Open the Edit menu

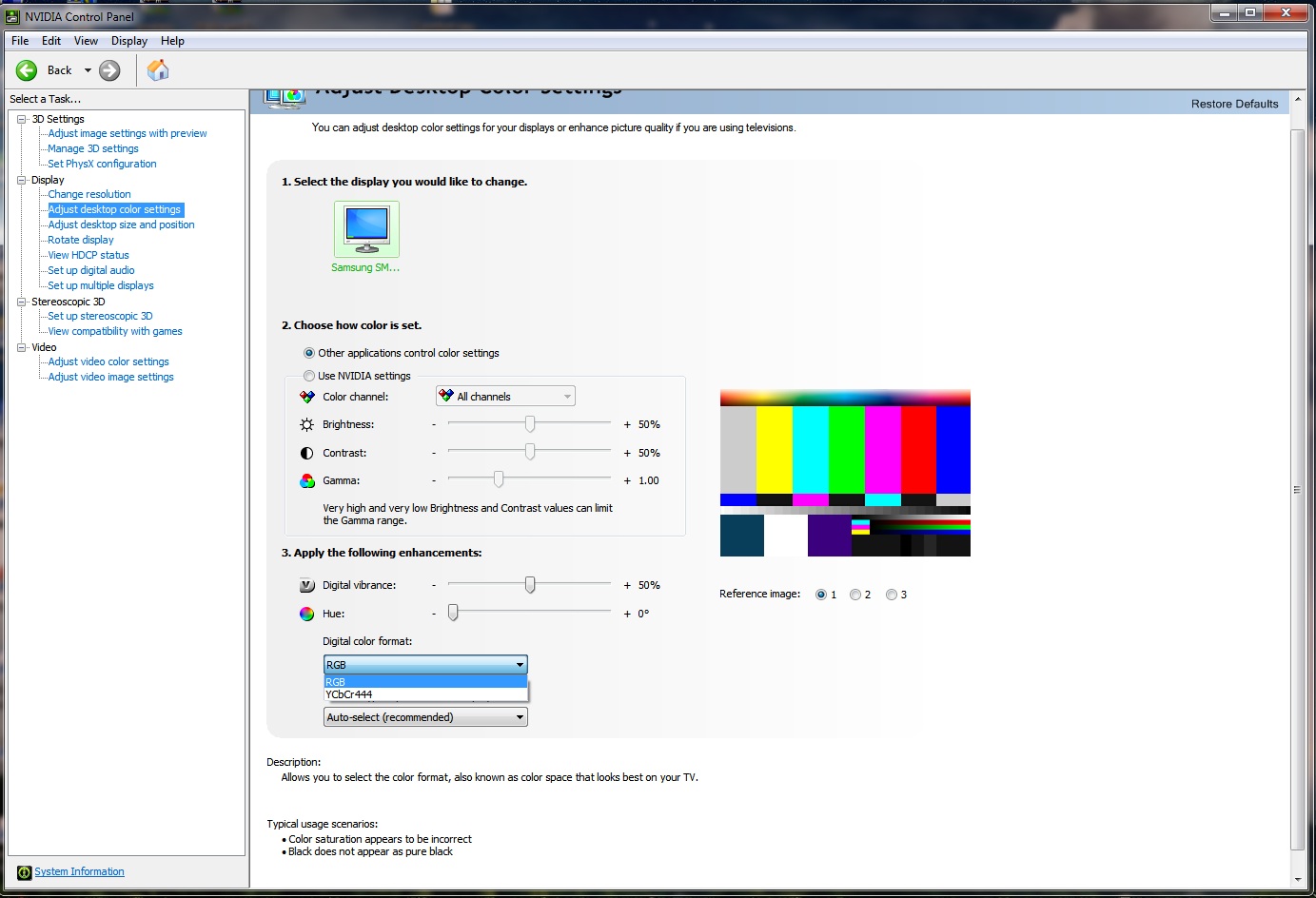[x=51, y=41]
